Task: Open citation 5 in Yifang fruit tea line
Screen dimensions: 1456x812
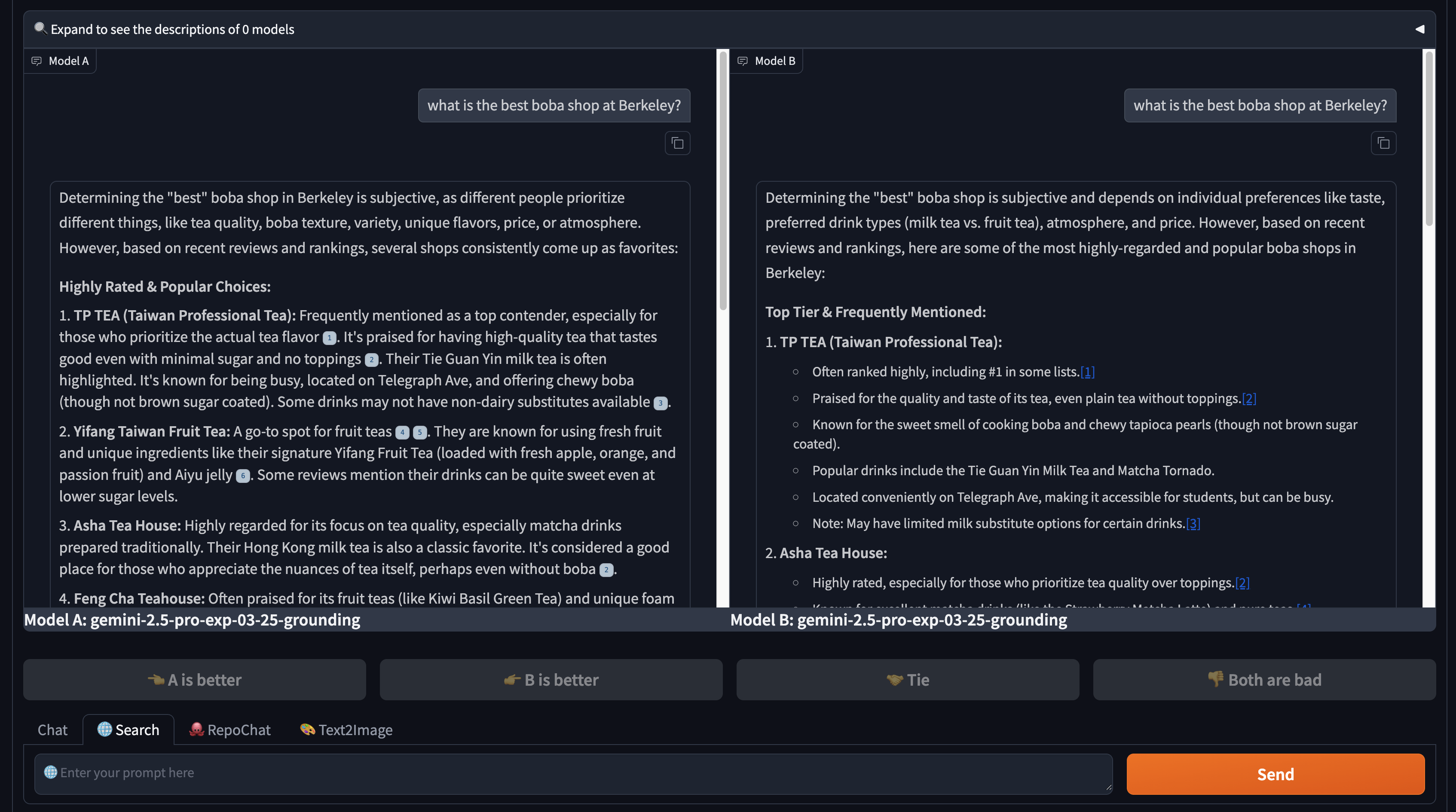Action: [x=419, y=432]
